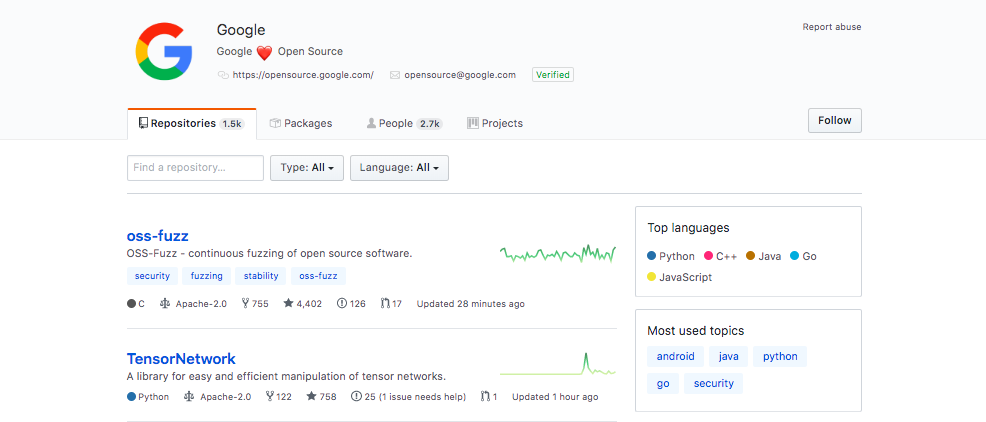Click Updated 1 hour ago text
The width and height of the screenshot is (986, 422).
tap(555, 397)
